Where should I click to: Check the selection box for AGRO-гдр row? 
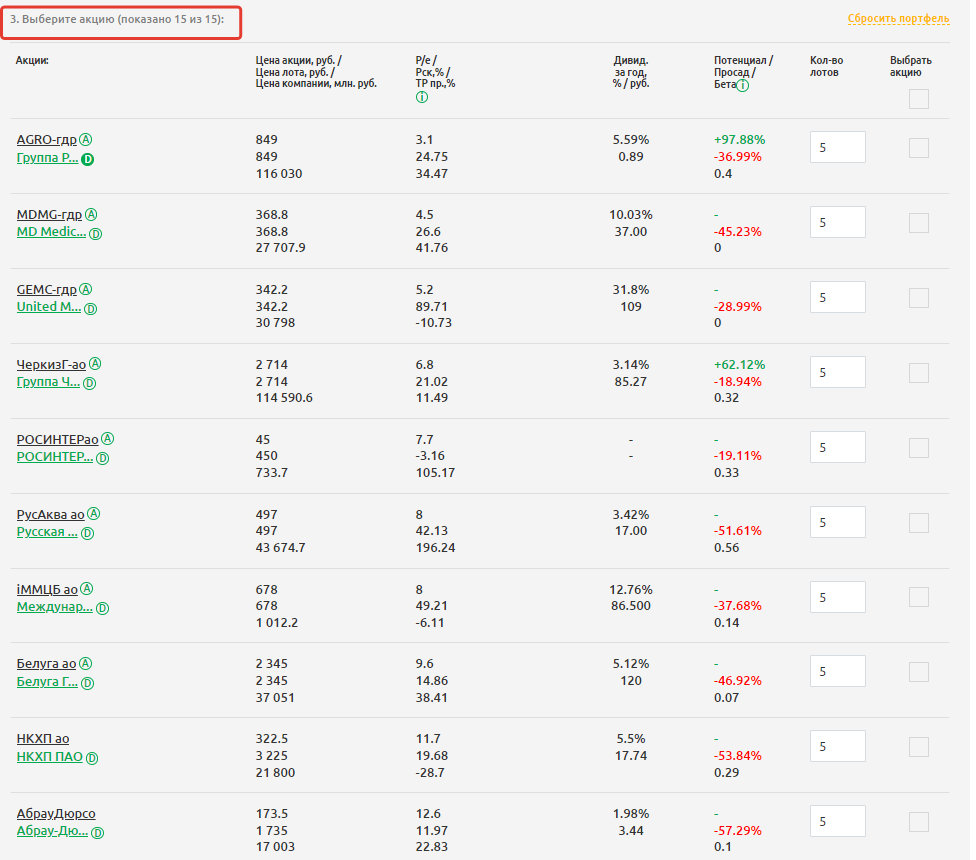[918, 148]
